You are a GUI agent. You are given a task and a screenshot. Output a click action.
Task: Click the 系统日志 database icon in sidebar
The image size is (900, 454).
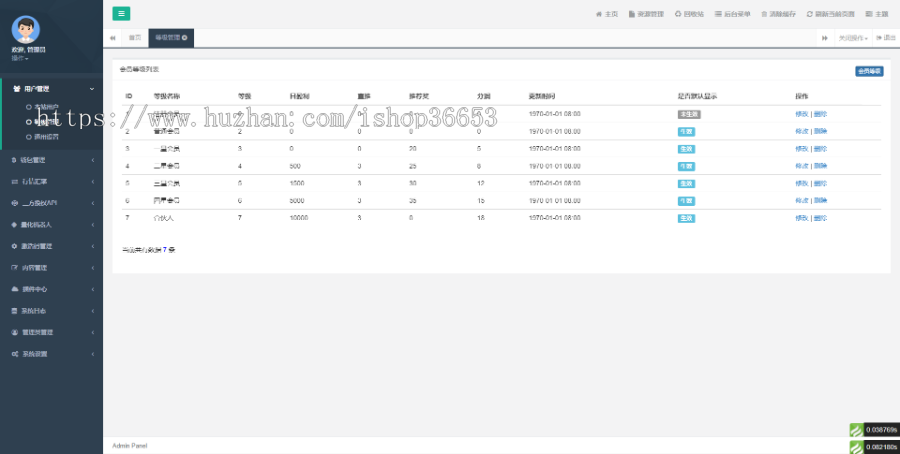coord(14,311)
